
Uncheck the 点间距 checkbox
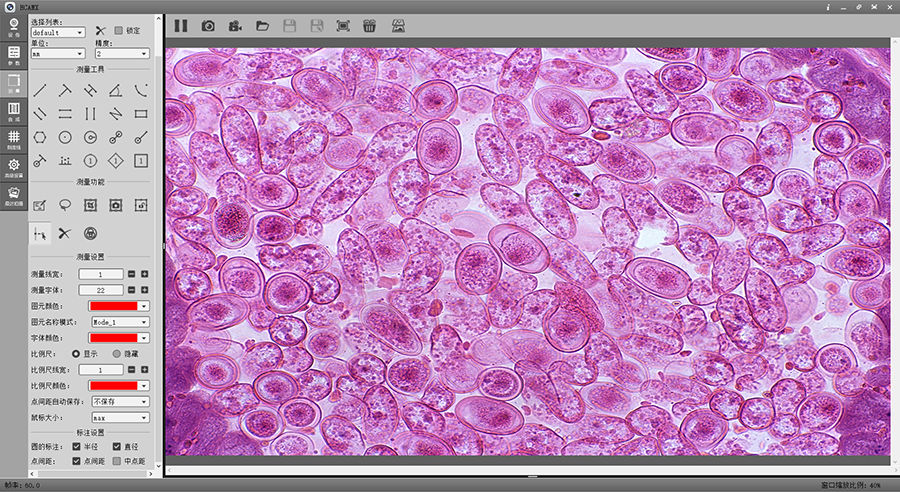pyautogui.click(x=76, y=461)
